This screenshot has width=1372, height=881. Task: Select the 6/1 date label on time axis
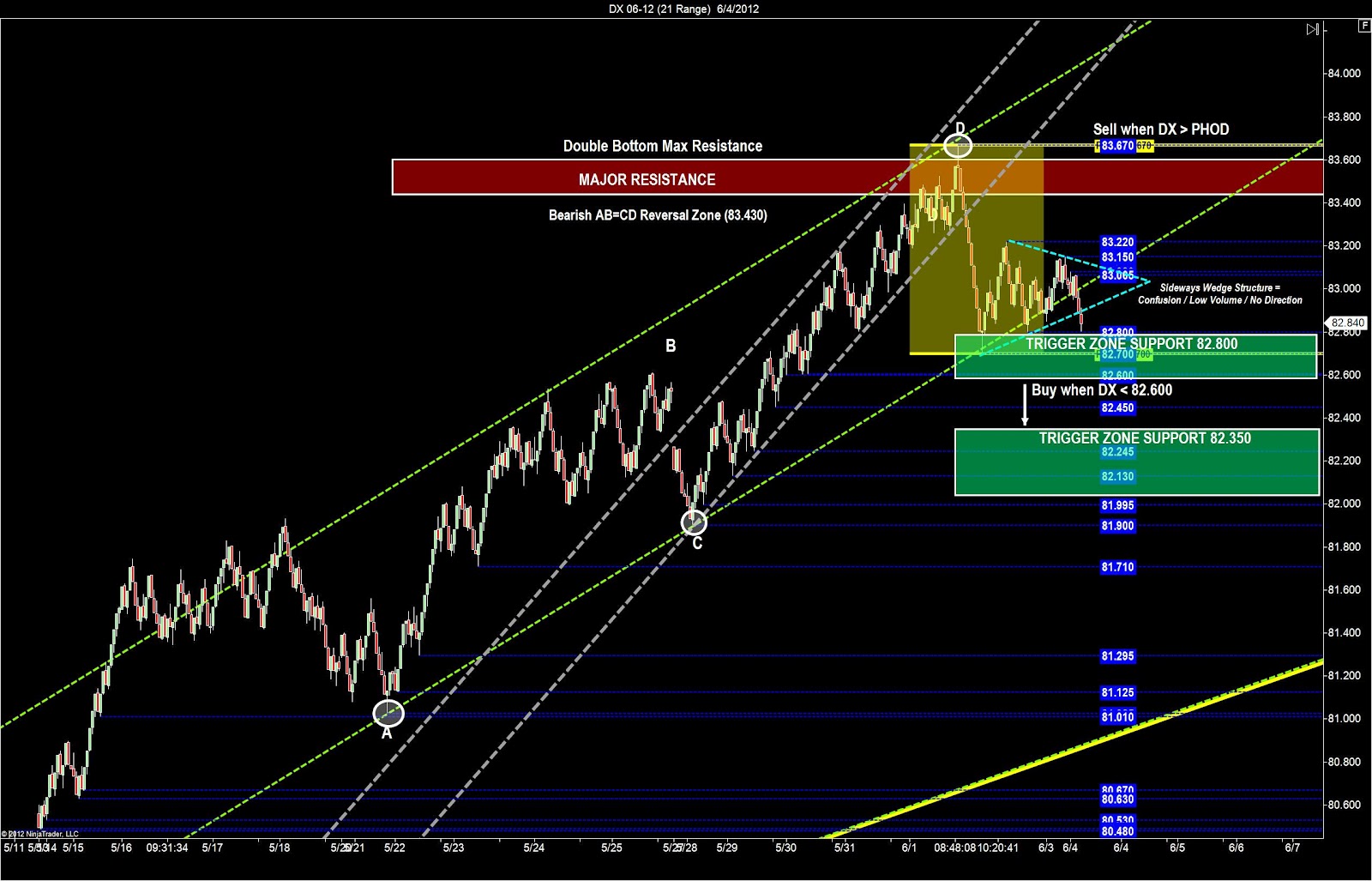tap(909, 845)
